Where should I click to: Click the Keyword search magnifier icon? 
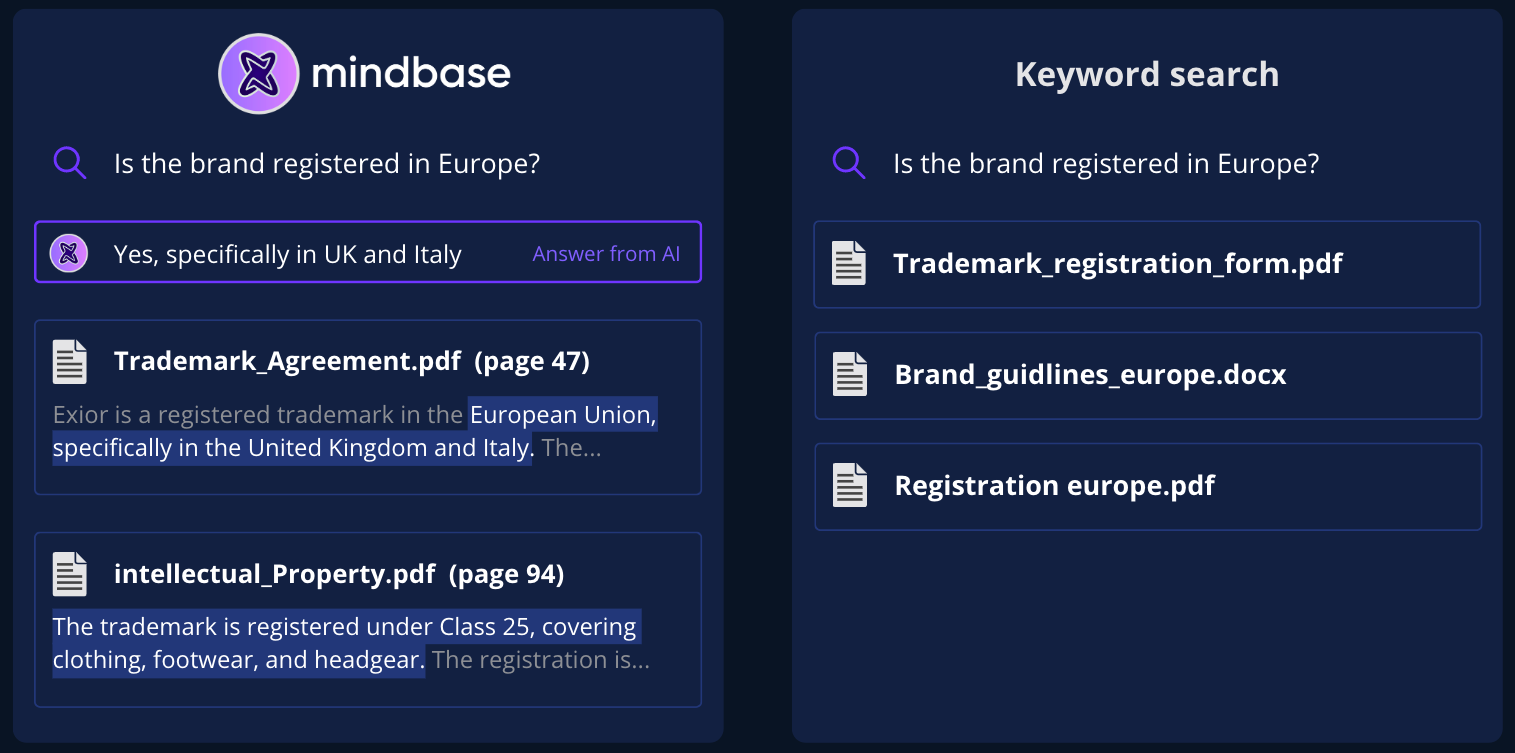pos(849,163)
